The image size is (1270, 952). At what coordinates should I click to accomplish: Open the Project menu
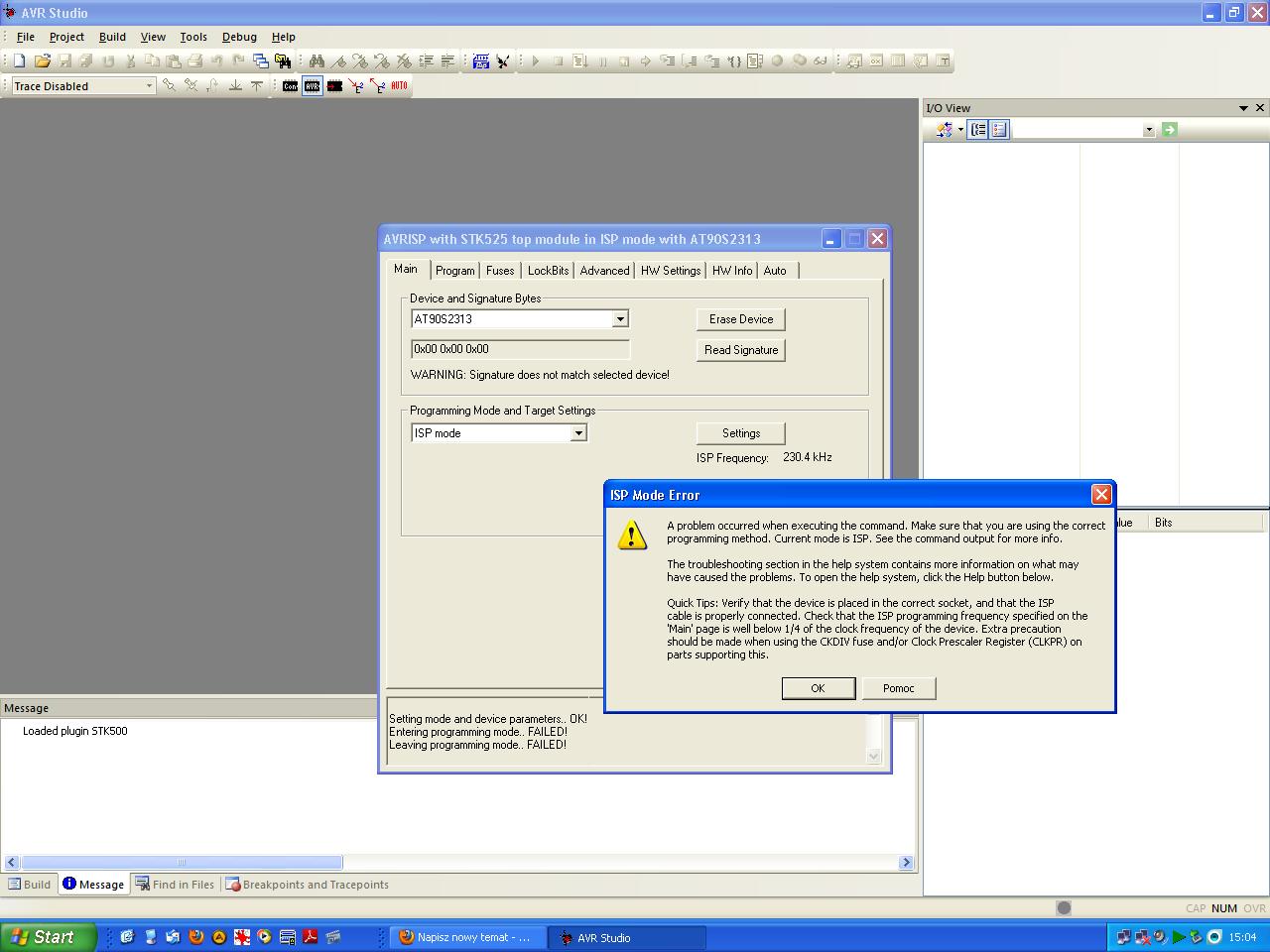[x=66, y=37]
